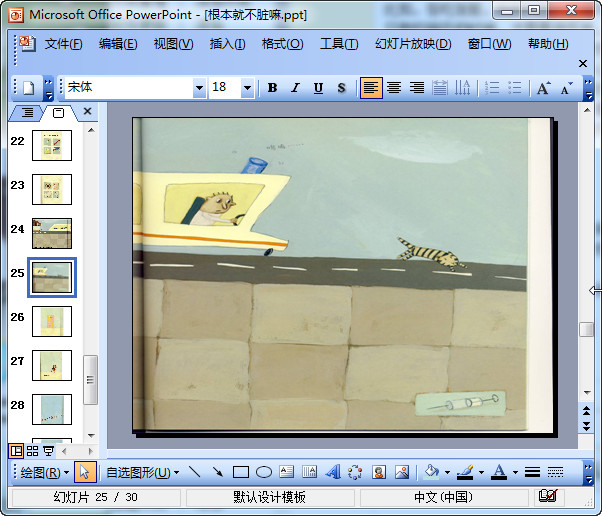The image size is (602, 516).
Task: Insert diagram or organization chart
Action: [x=355, y=472]
